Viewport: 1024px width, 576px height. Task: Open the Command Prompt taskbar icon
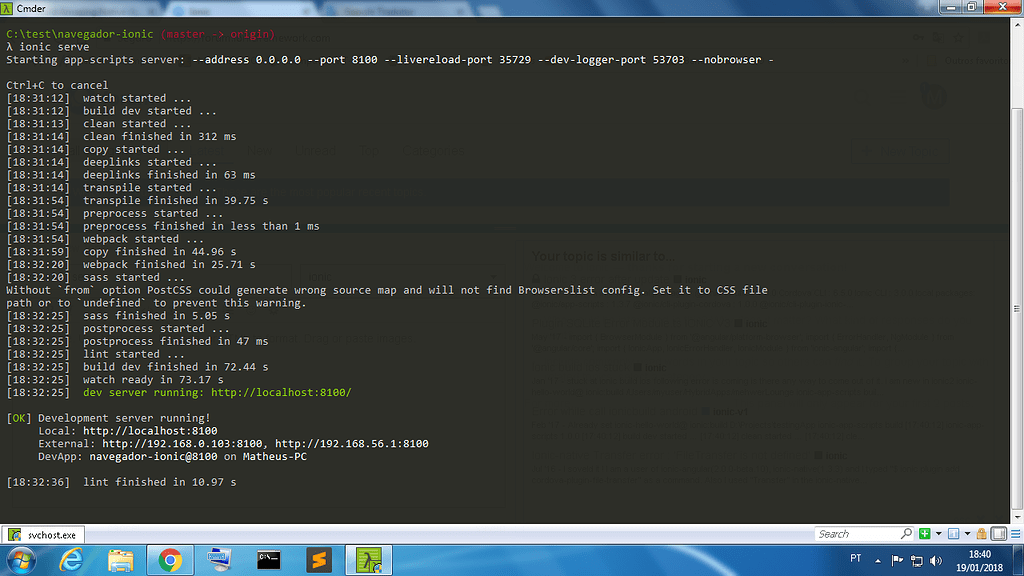(268, 560)
